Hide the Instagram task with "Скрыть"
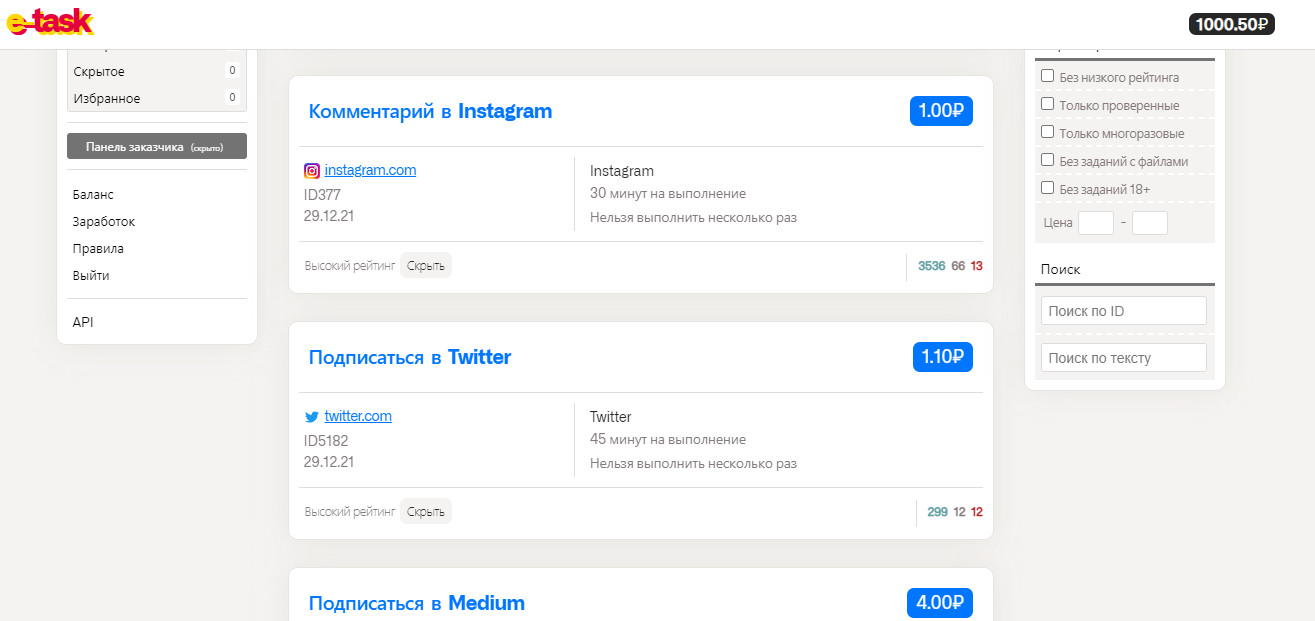This screenshot has width=1315, height=621. [x=426, y=266]
